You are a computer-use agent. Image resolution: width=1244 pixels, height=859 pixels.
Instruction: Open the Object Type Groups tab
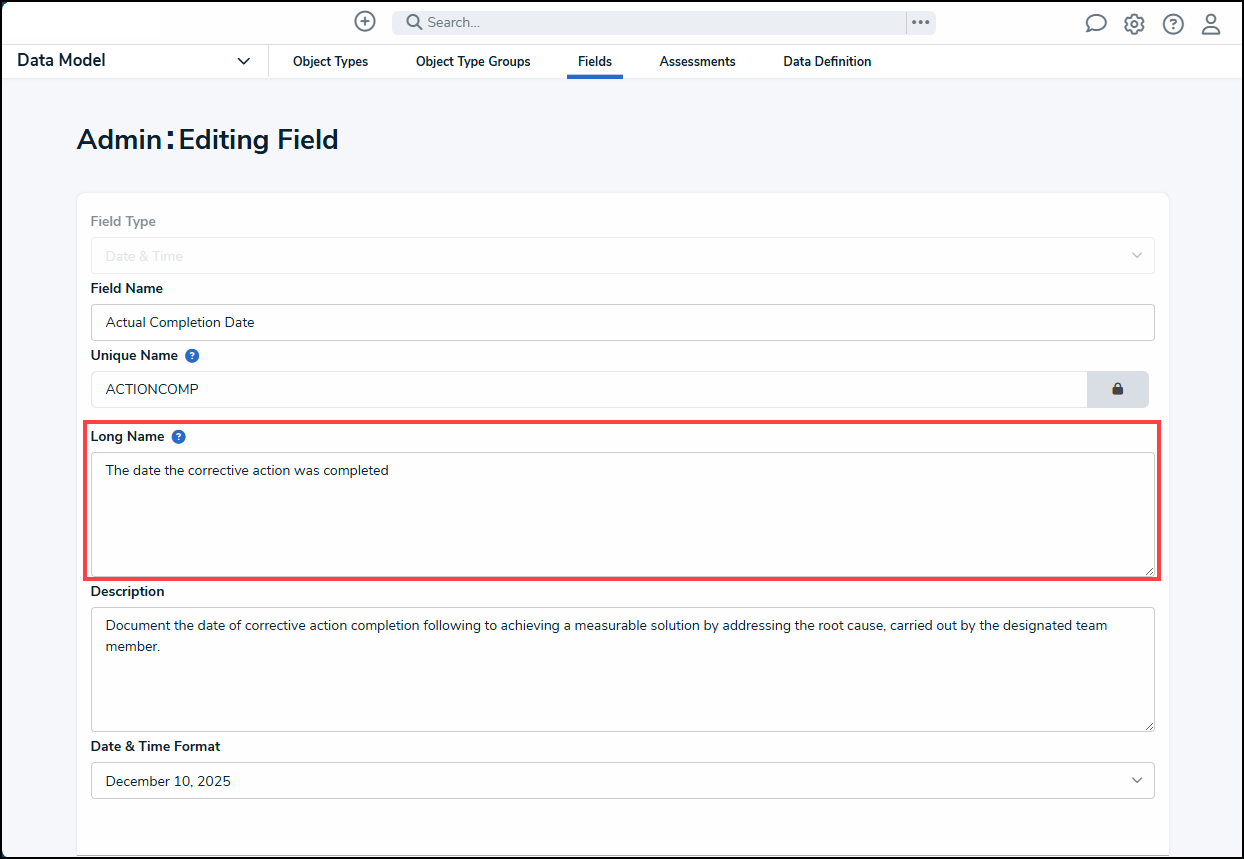tap(473, 62)
